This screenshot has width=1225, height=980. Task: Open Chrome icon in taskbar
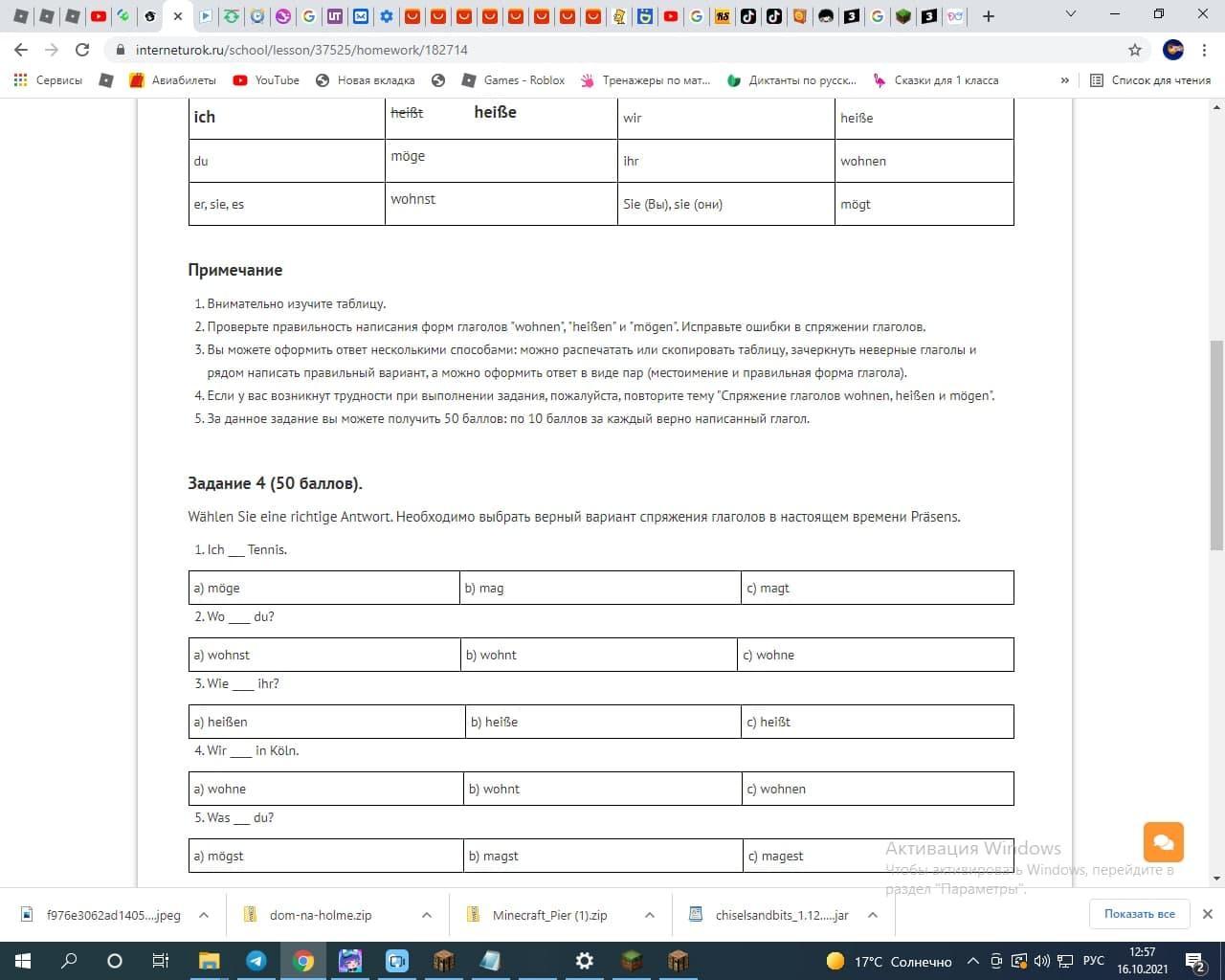(303, 961)
